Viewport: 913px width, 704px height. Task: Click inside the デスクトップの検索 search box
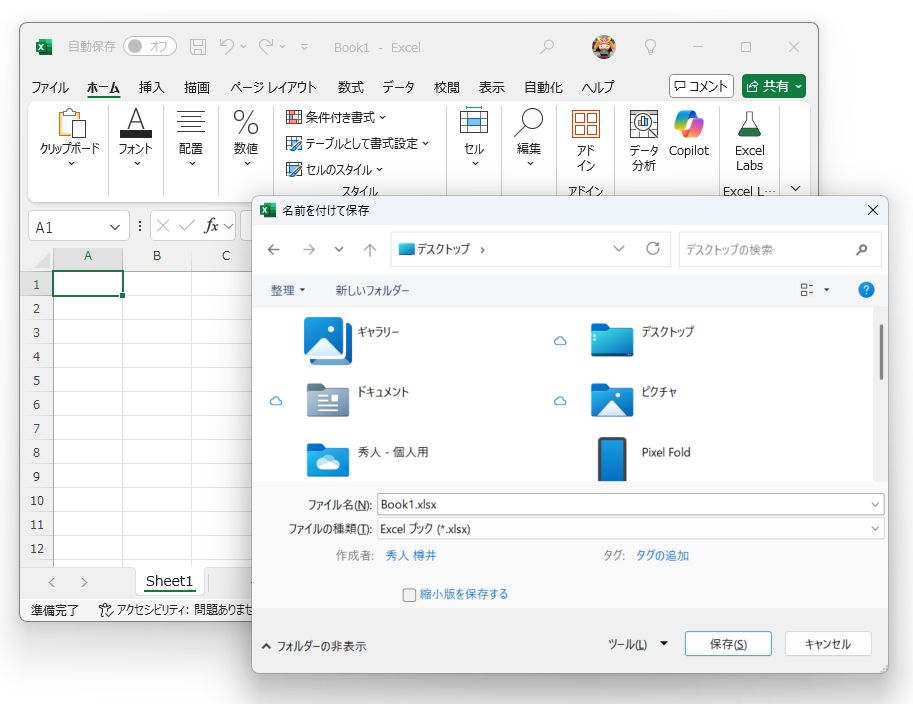click(770, 249)
